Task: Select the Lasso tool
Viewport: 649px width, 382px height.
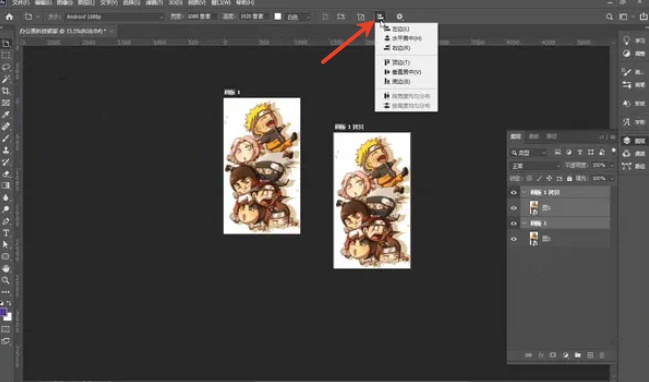Action: coord(6,67)
